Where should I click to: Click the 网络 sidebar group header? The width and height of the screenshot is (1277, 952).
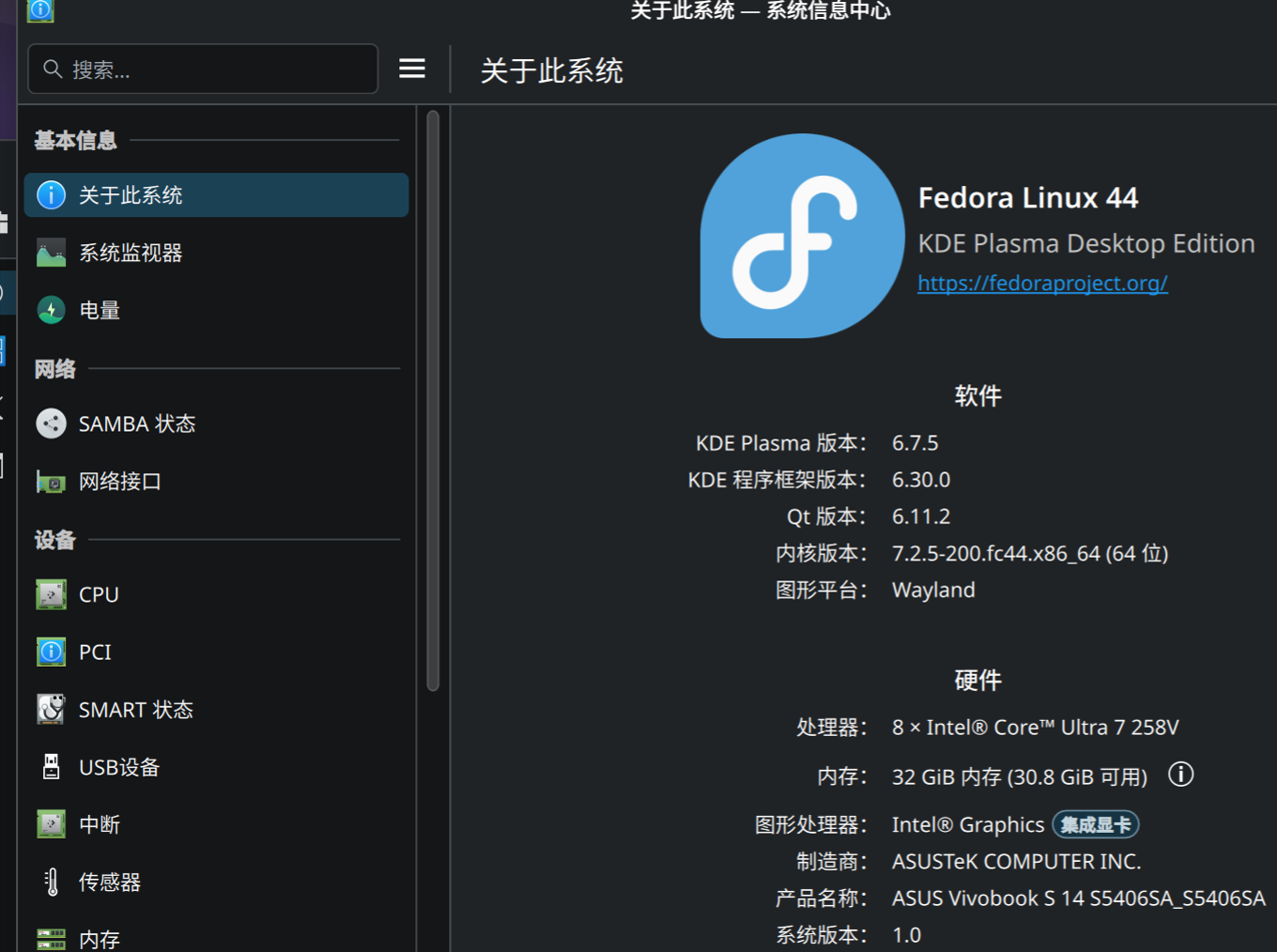tap(54, 369)
